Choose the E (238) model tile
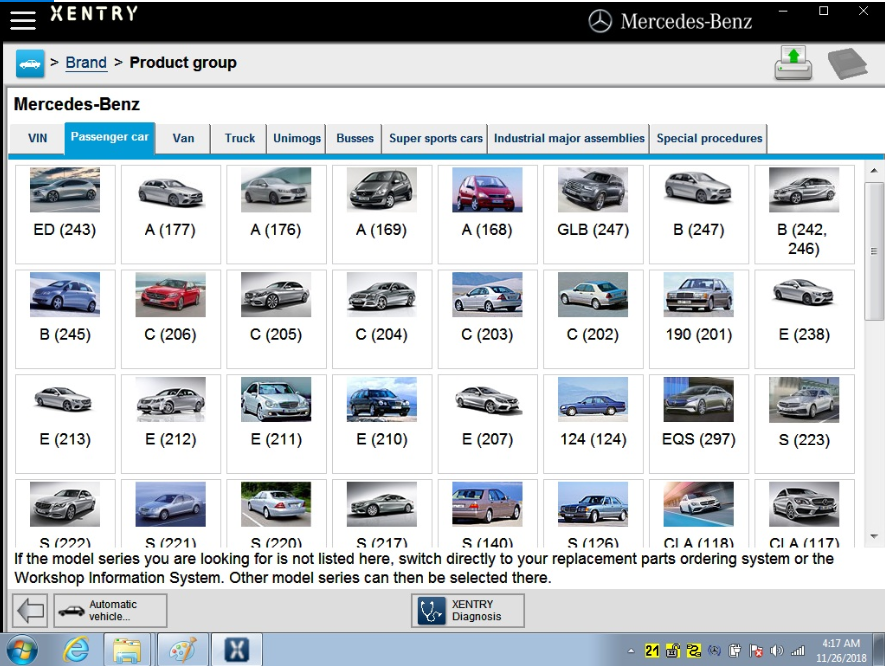This screenshot has height=666, width=885. (x=804, y=319)
